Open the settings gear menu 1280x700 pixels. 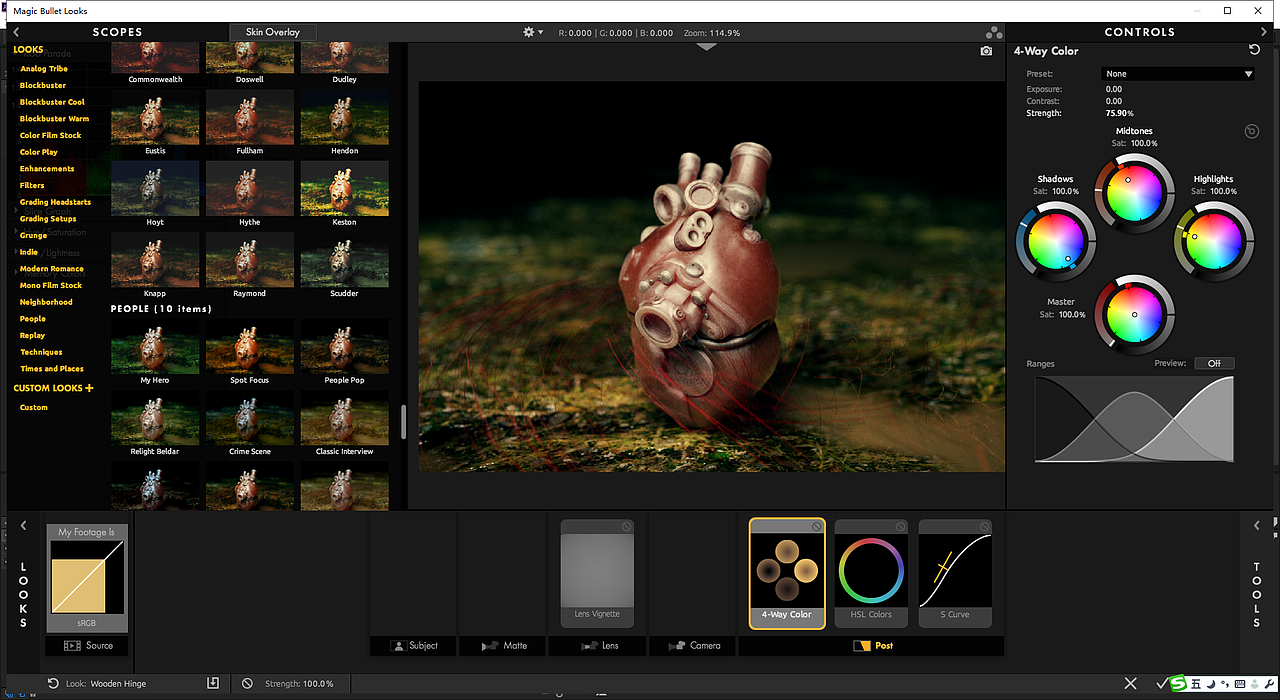[532, 32]
